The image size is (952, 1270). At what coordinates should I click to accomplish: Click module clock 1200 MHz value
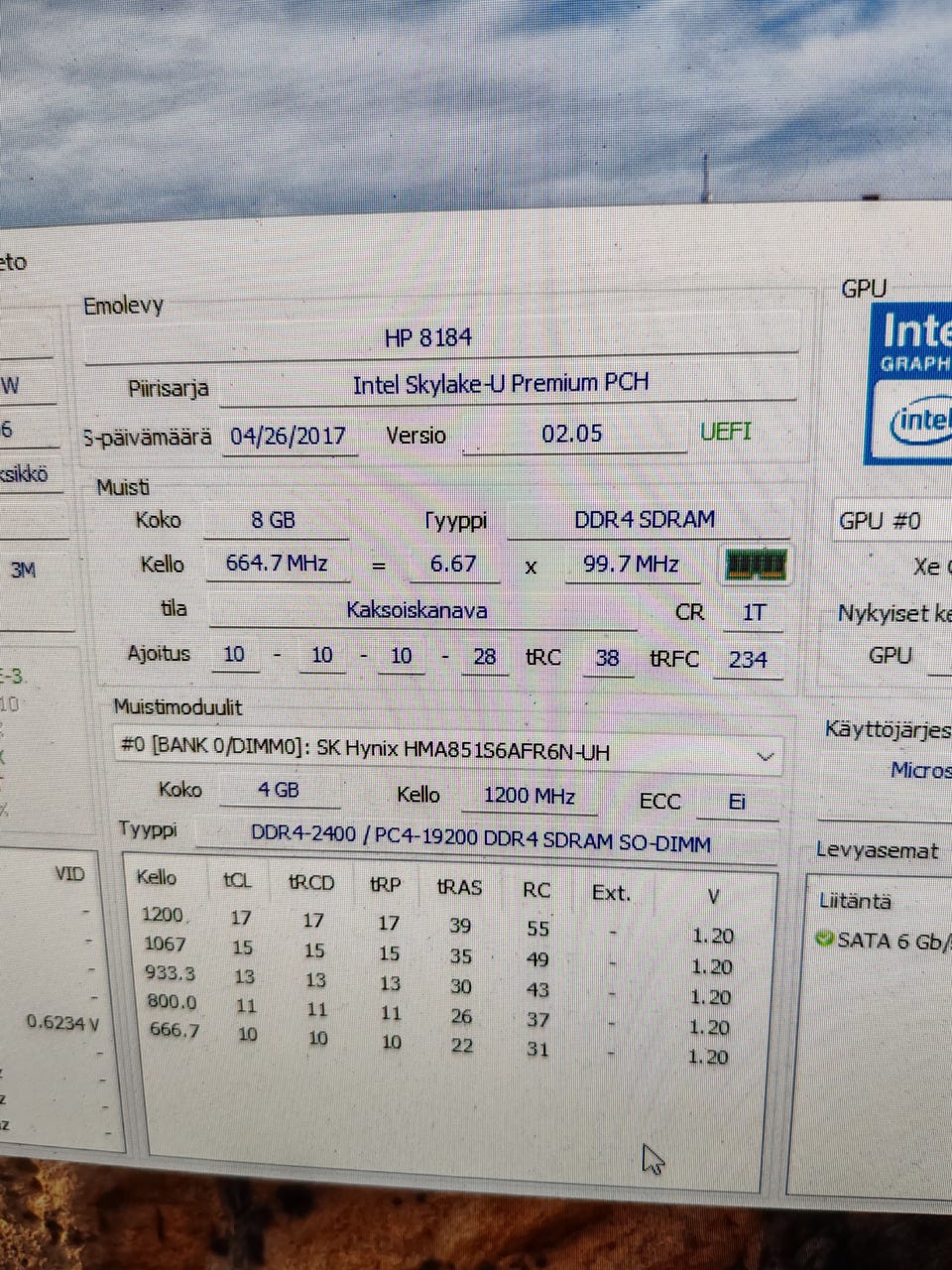pos(531,796)
